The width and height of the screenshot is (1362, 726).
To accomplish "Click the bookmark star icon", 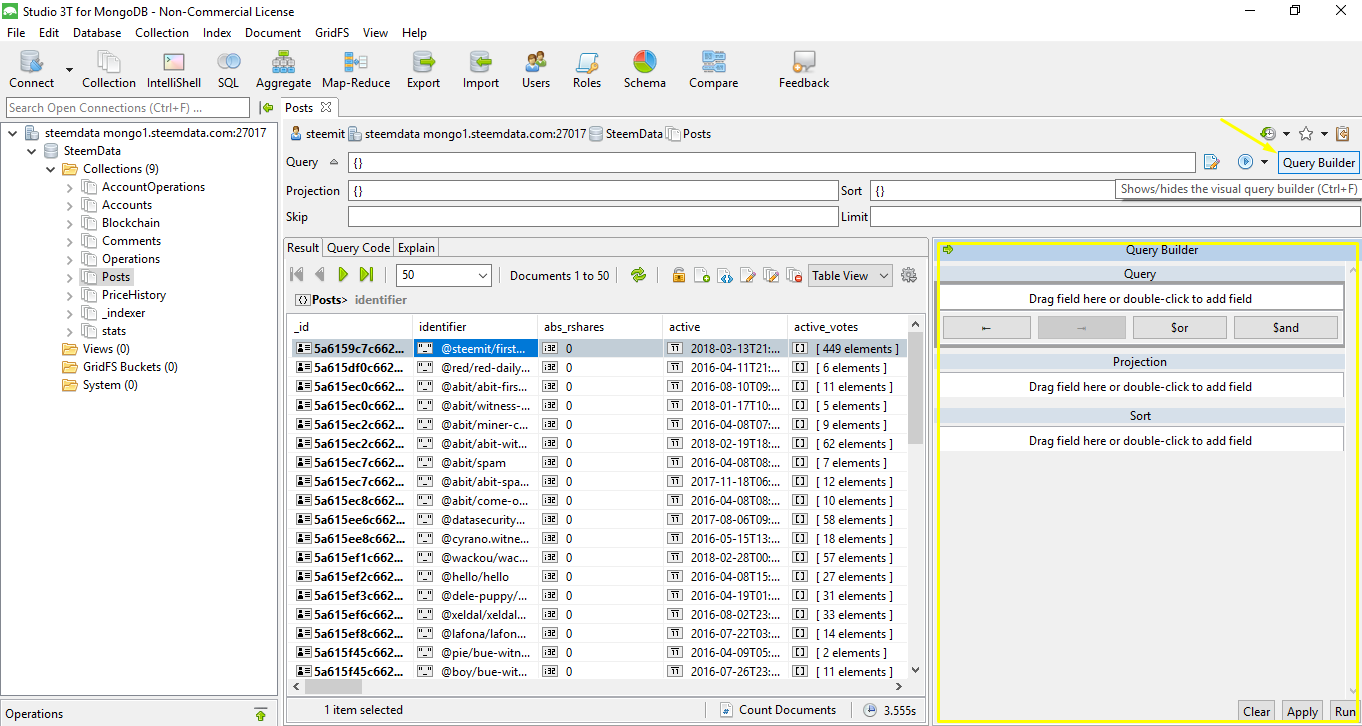I will [x=1306, y=134].
